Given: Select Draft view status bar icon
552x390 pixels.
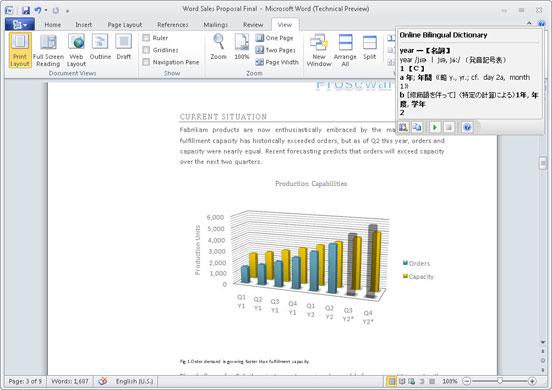Looking at the screenshot, I should 432,381.
